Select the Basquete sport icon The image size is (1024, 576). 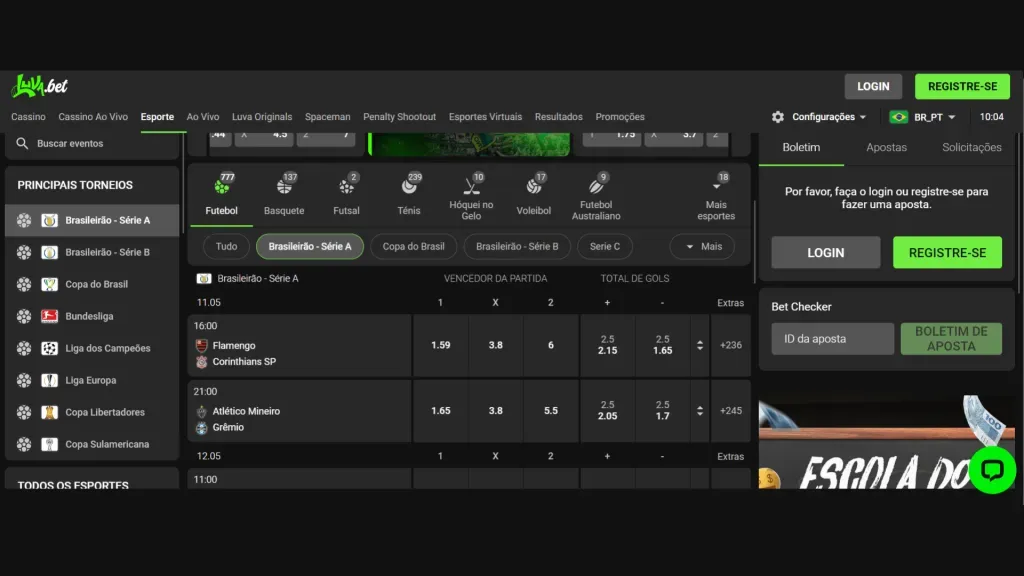click(284, 190)
